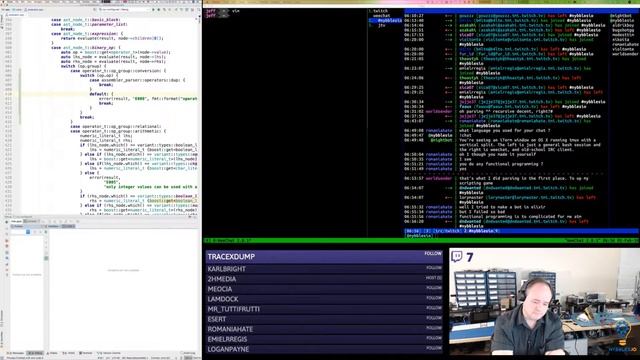The height and width of the screenshot is (360, 640).
Task: Click the '!chat' command message line
Action: point(465,135)
